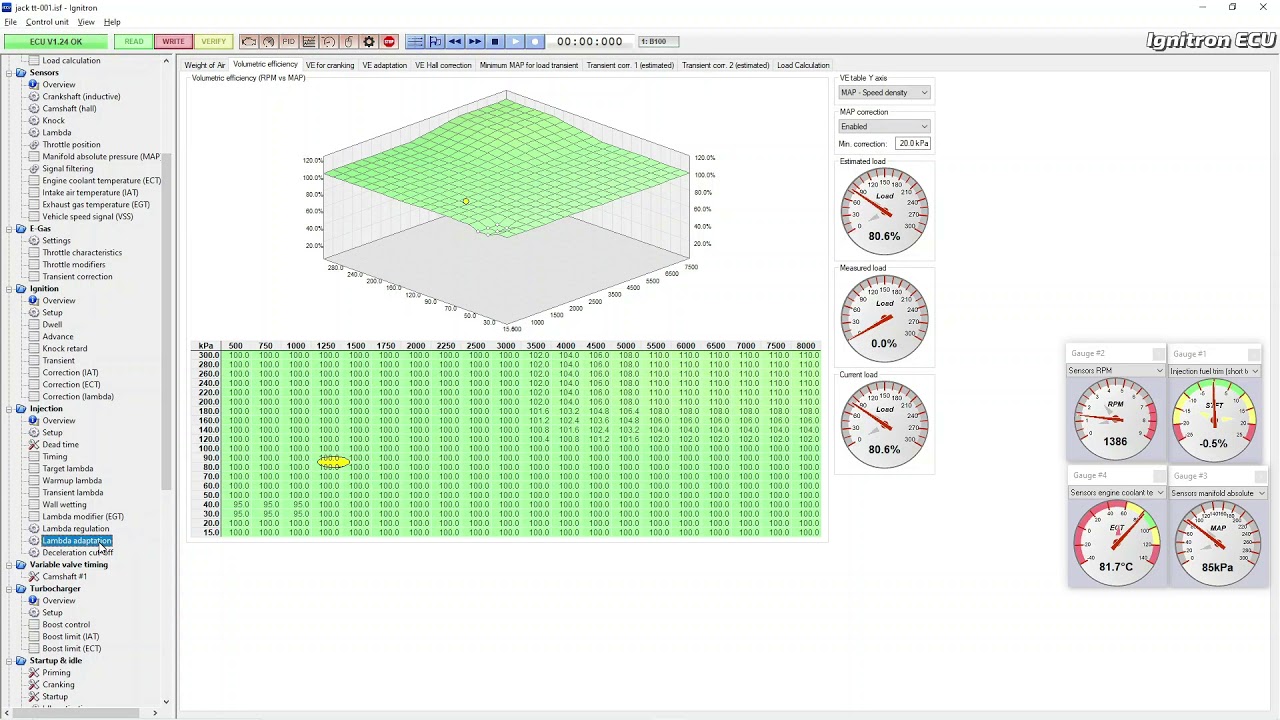Click the red STOP sign icon

click(389, 41)
